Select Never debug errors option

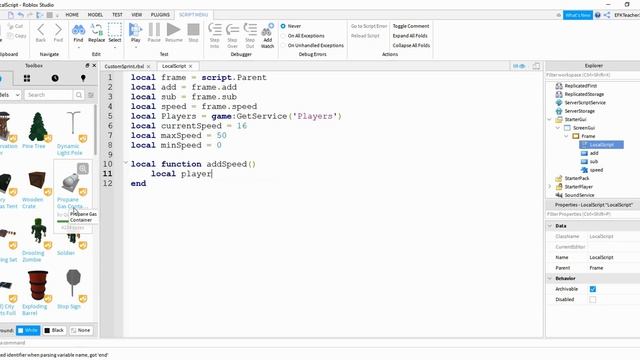[x=283, y=26]
